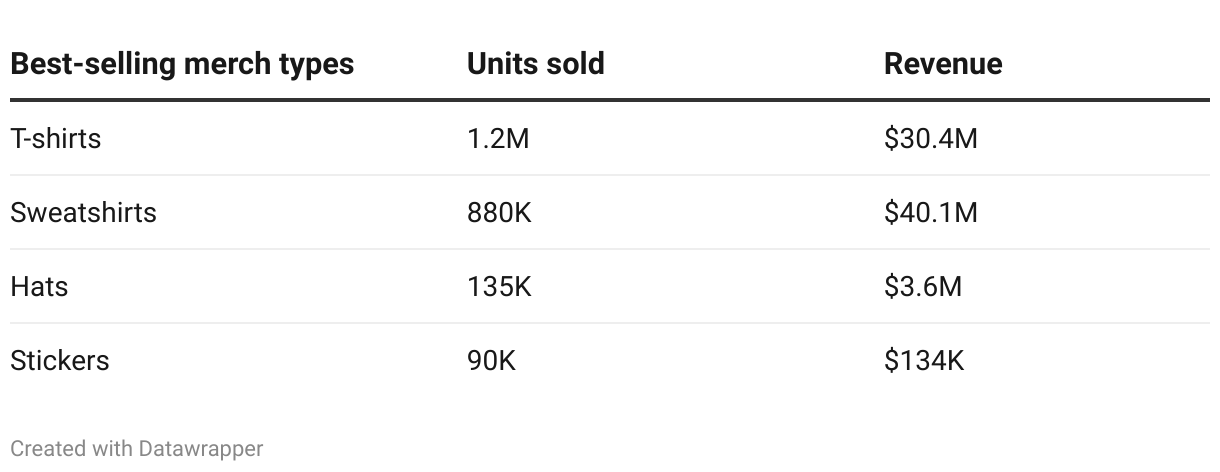
Task: Select the Hats row label
Action: [39, 286]
